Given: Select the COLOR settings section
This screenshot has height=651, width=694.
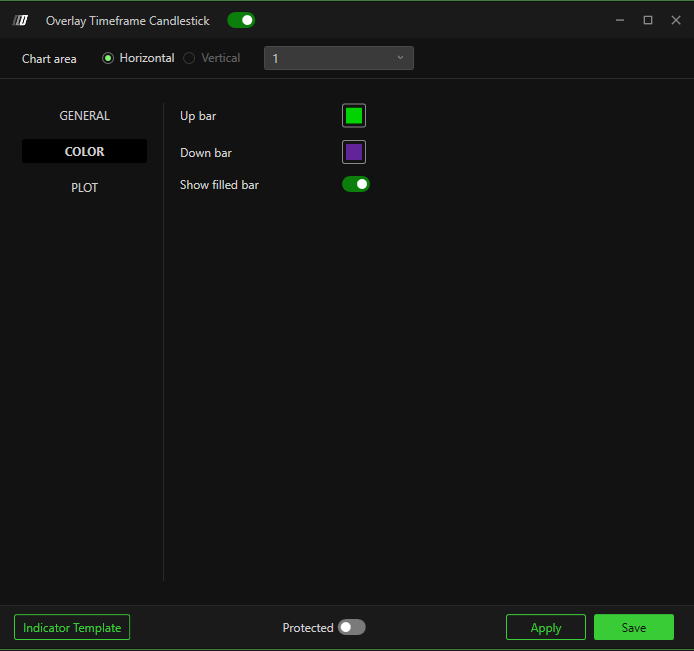Looking at the screenshot, I should pos(85,152).
